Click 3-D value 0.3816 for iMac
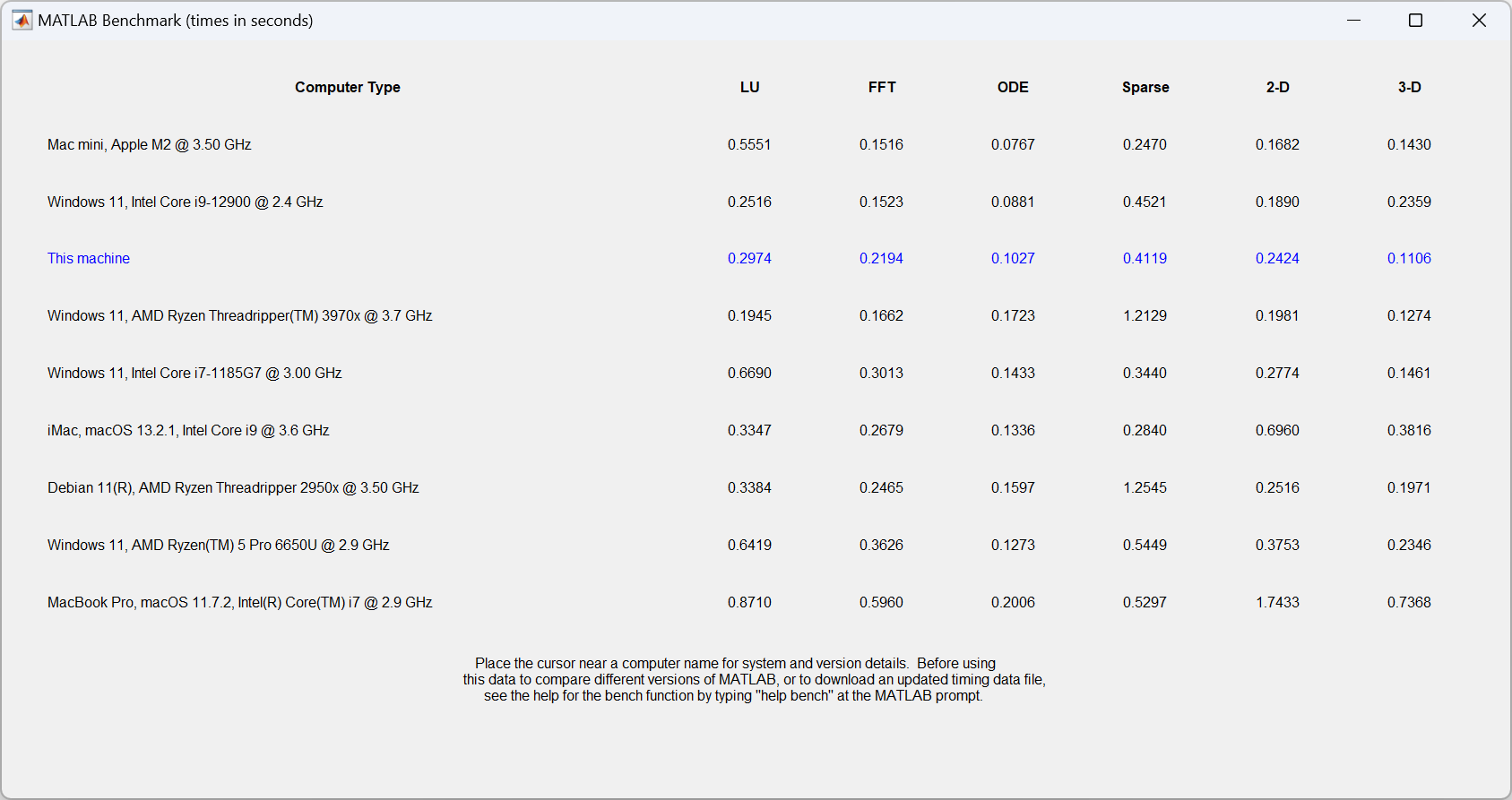The width and height of the screenshot is (1512, 800). (x=1409, y=430)
